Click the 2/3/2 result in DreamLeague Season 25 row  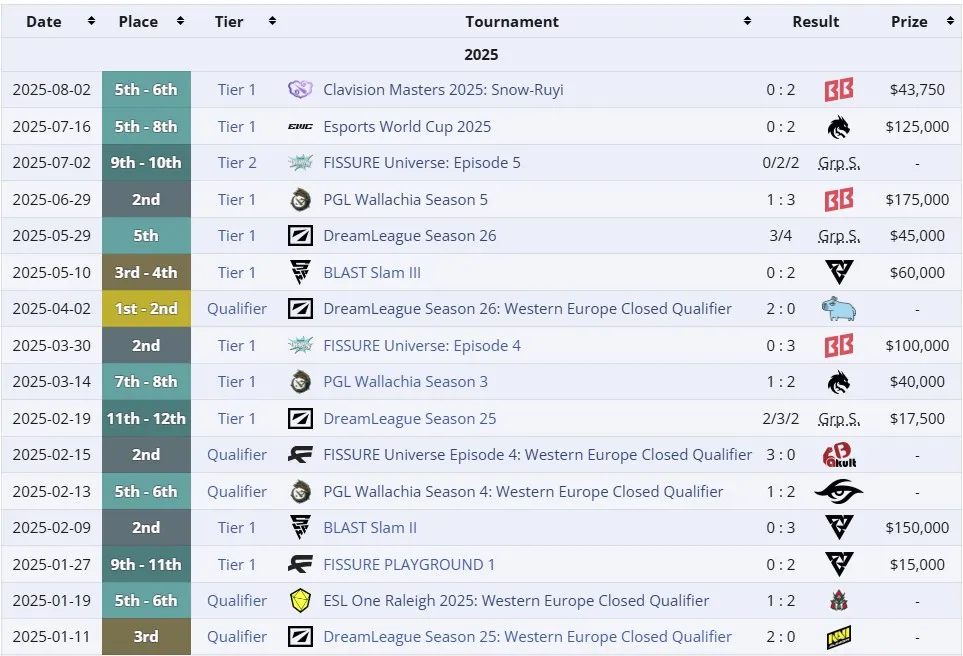tap(781, 418)
